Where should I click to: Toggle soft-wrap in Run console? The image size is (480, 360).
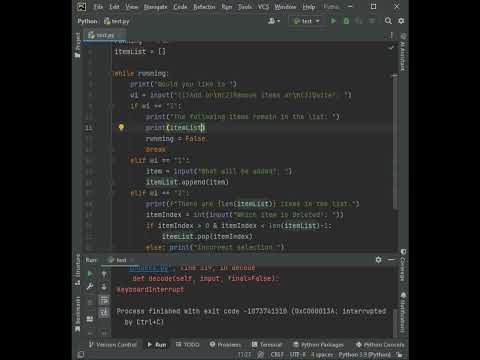click(104, 300)
